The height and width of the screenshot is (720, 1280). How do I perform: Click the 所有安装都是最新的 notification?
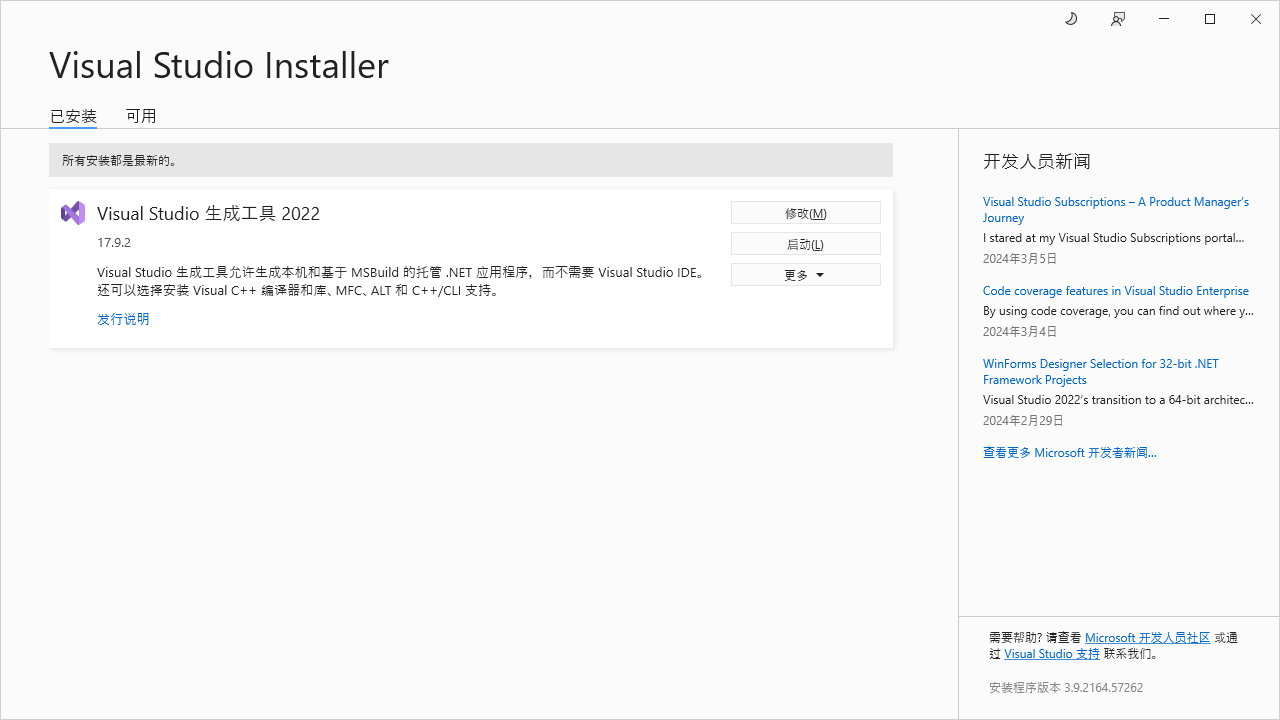471,160
